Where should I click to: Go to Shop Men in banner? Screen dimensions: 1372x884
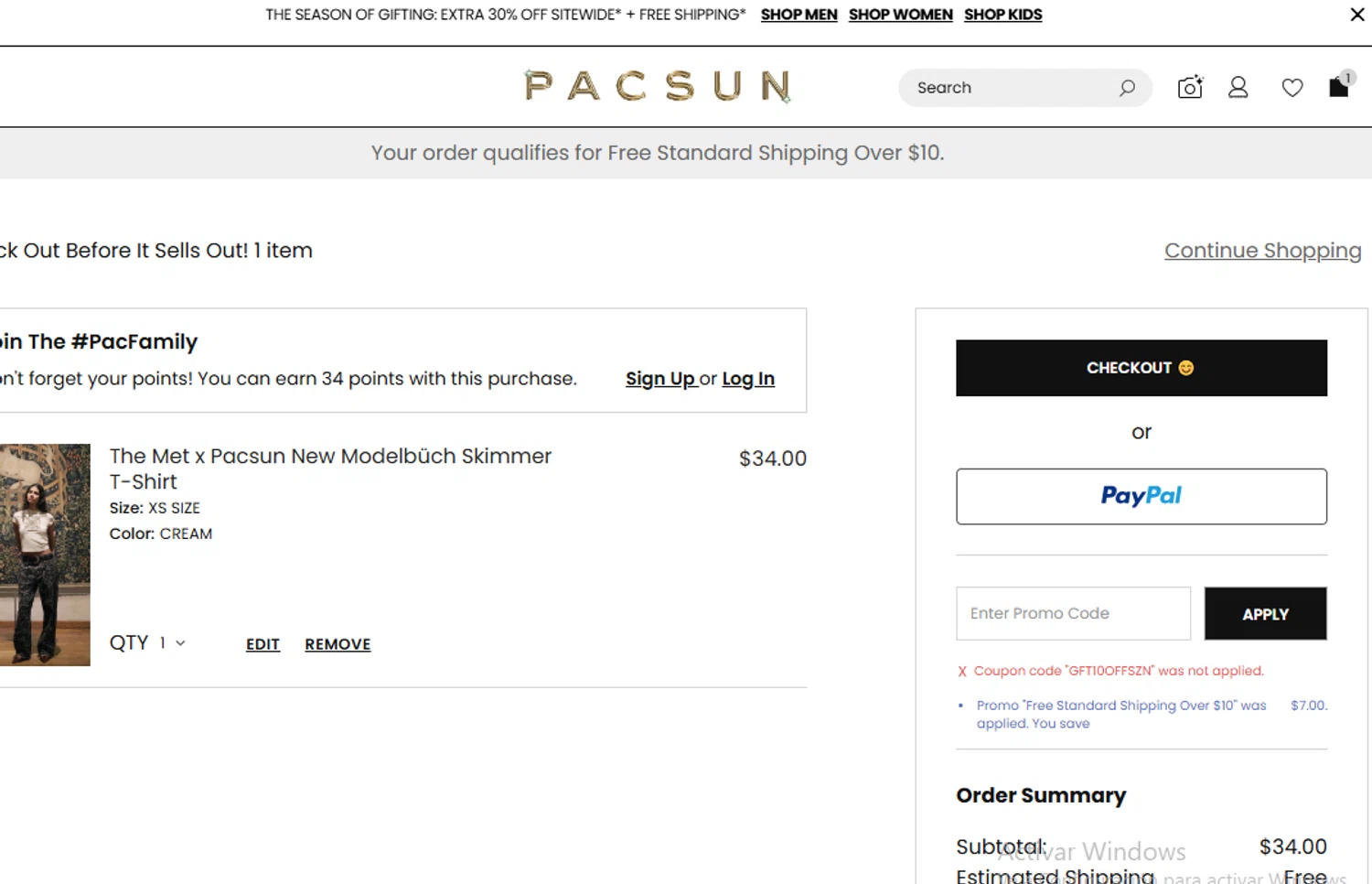click(799, 15)
